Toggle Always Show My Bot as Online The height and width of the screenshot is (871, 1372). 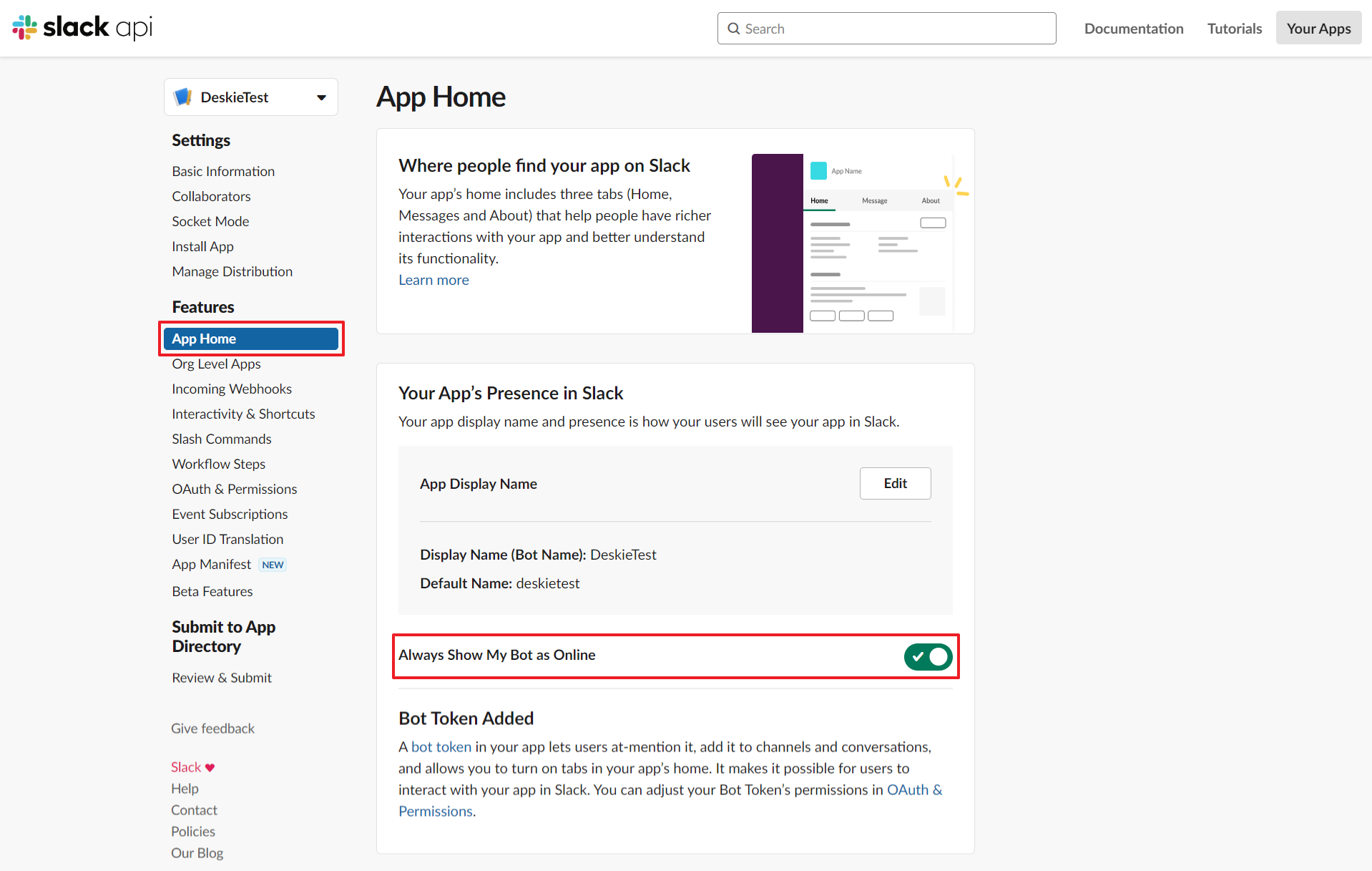tap(928, 656)
